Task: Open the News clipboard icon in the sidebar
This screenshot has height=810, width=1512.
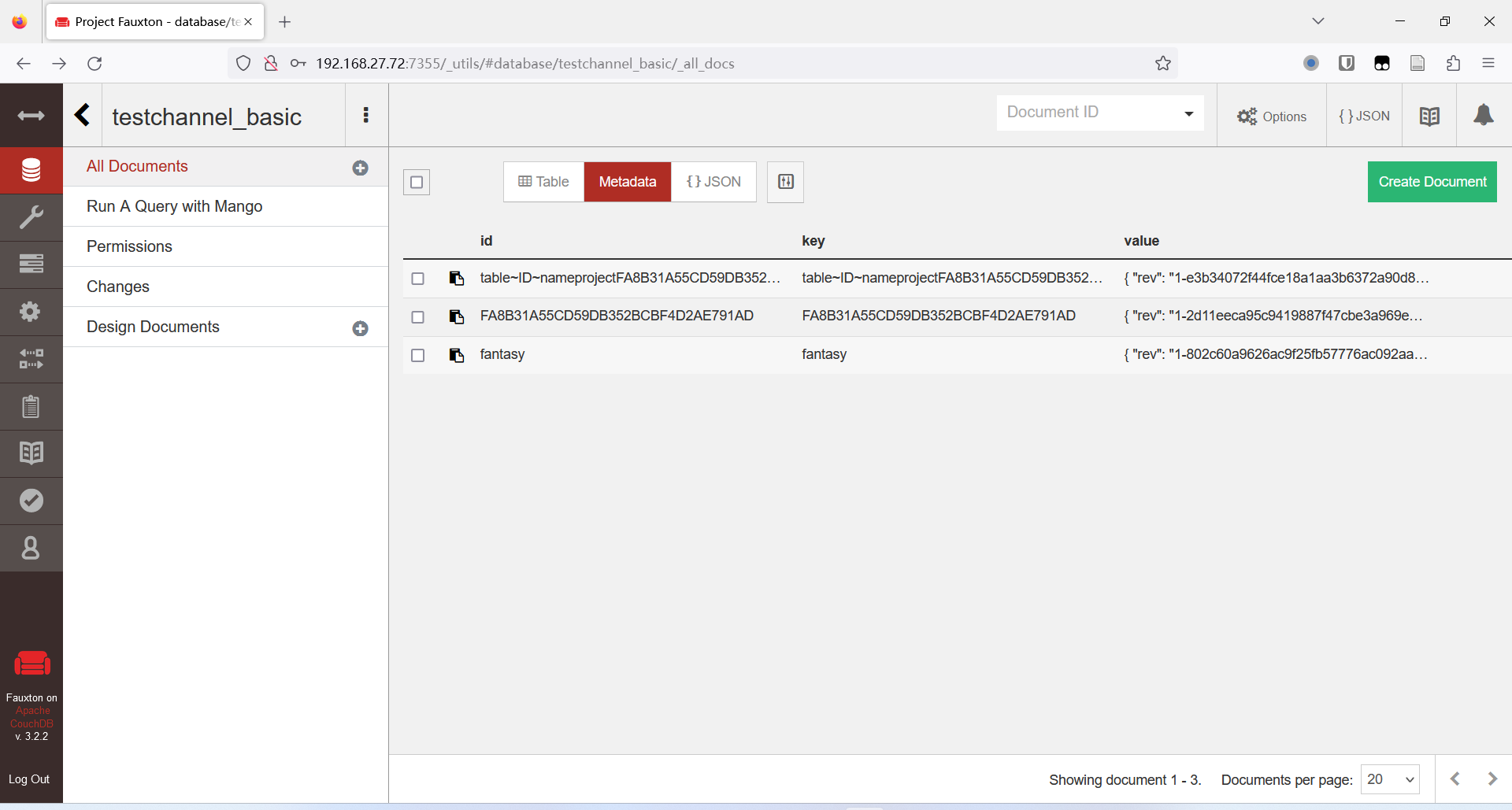Action: pos(31,406)
